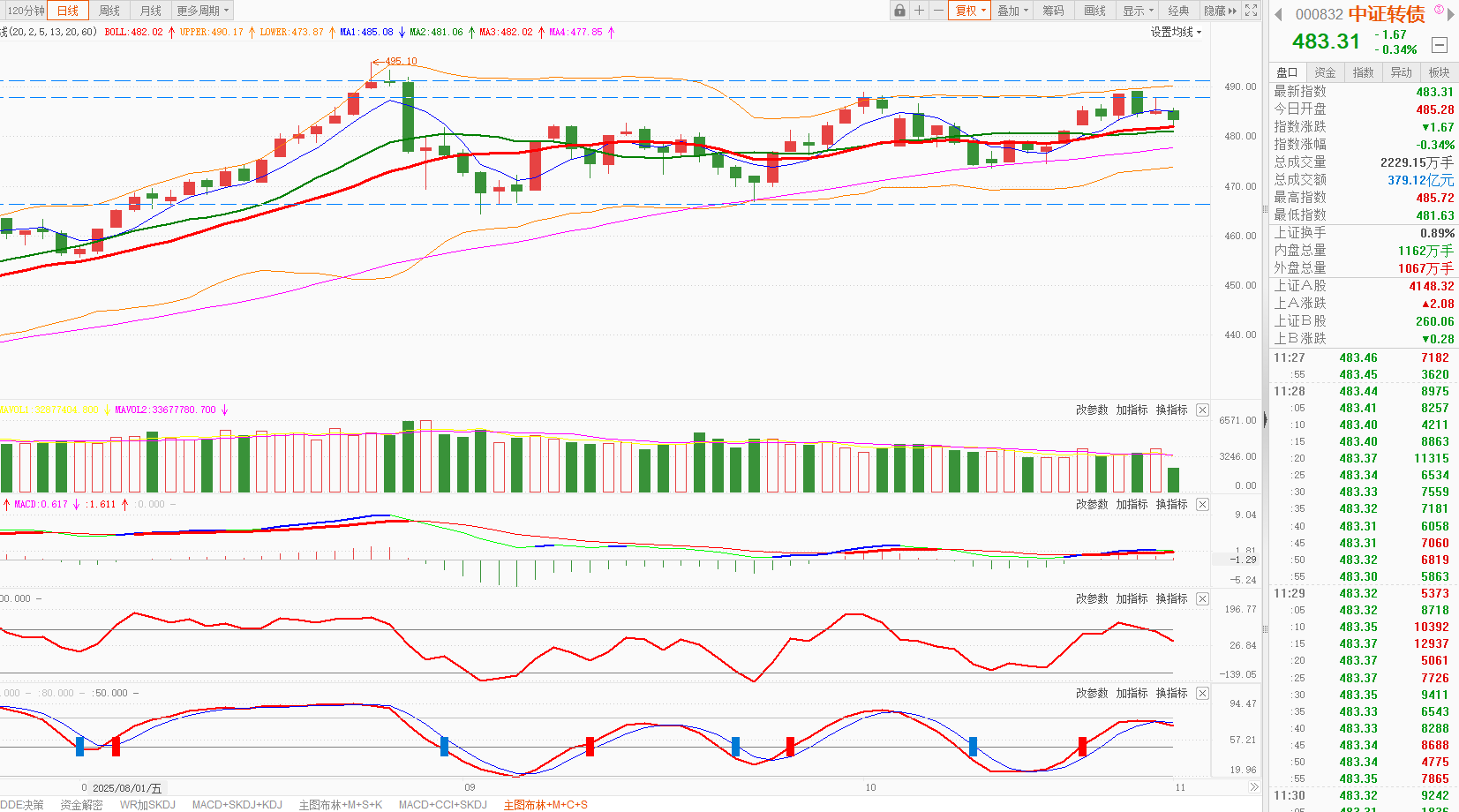Click the lock icon in the top toolbar
Viewport: 1459px width, 812px height.
tap(899, 11)
